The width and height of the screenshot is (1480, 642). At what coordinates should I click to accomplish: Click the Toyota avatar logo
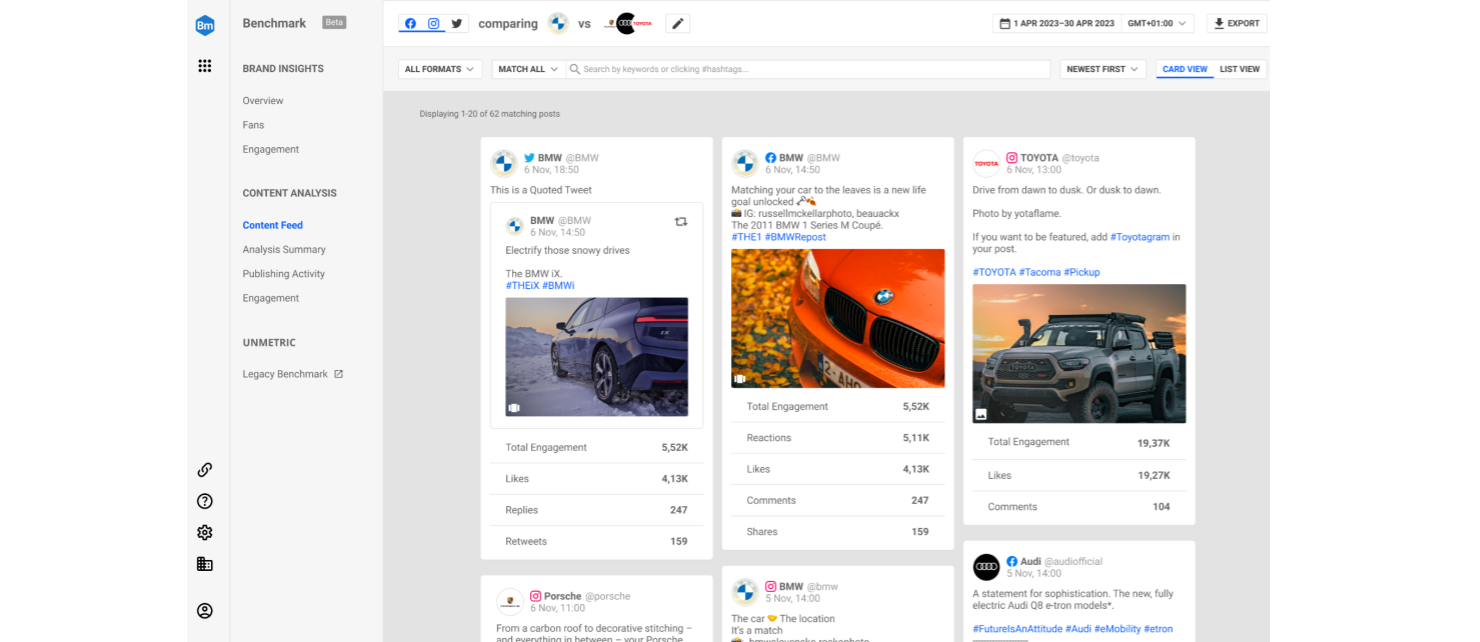click(x=986, y=163)
